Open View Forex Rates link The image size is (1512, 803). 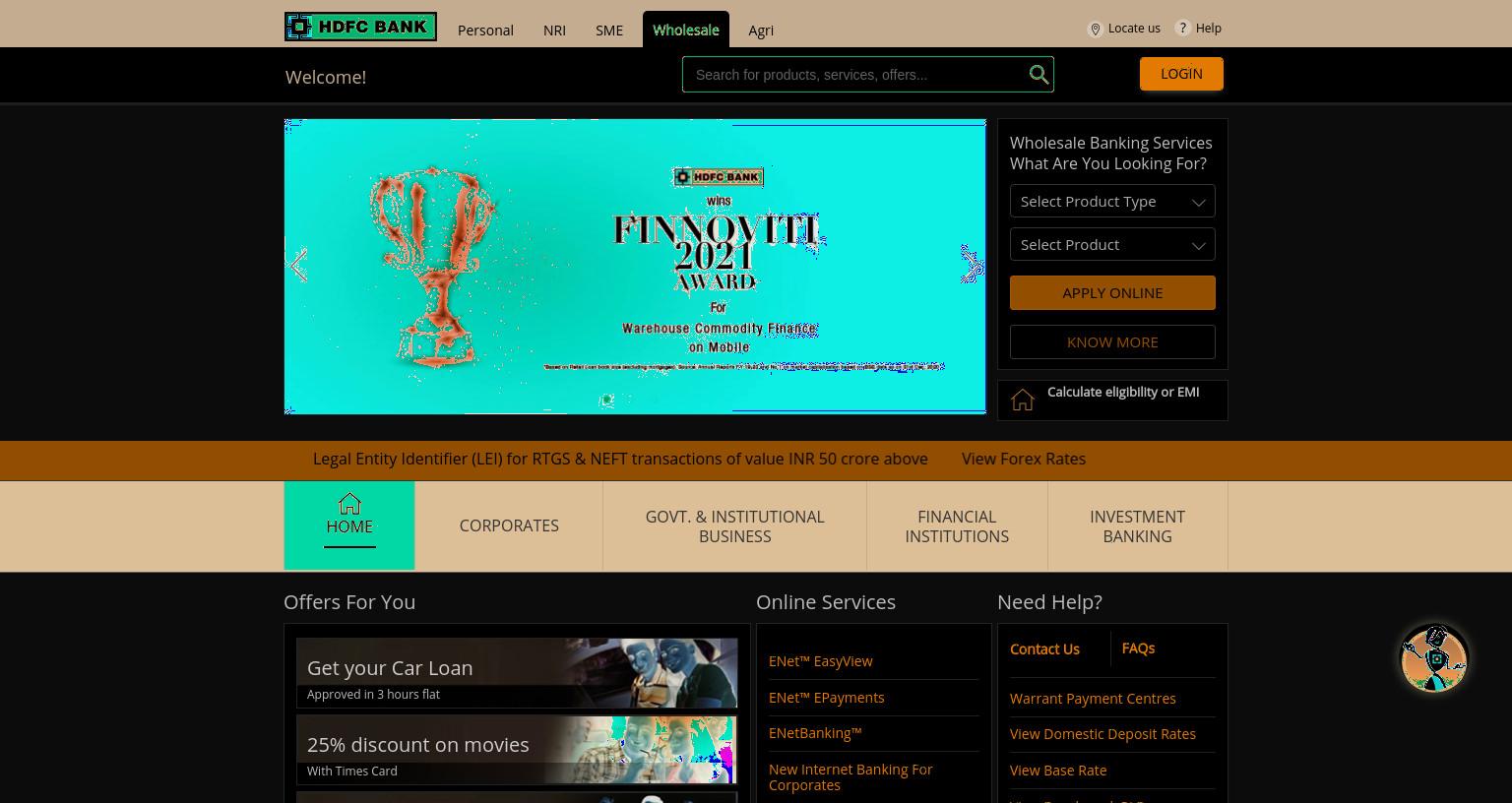click(x=1024, y=459)
